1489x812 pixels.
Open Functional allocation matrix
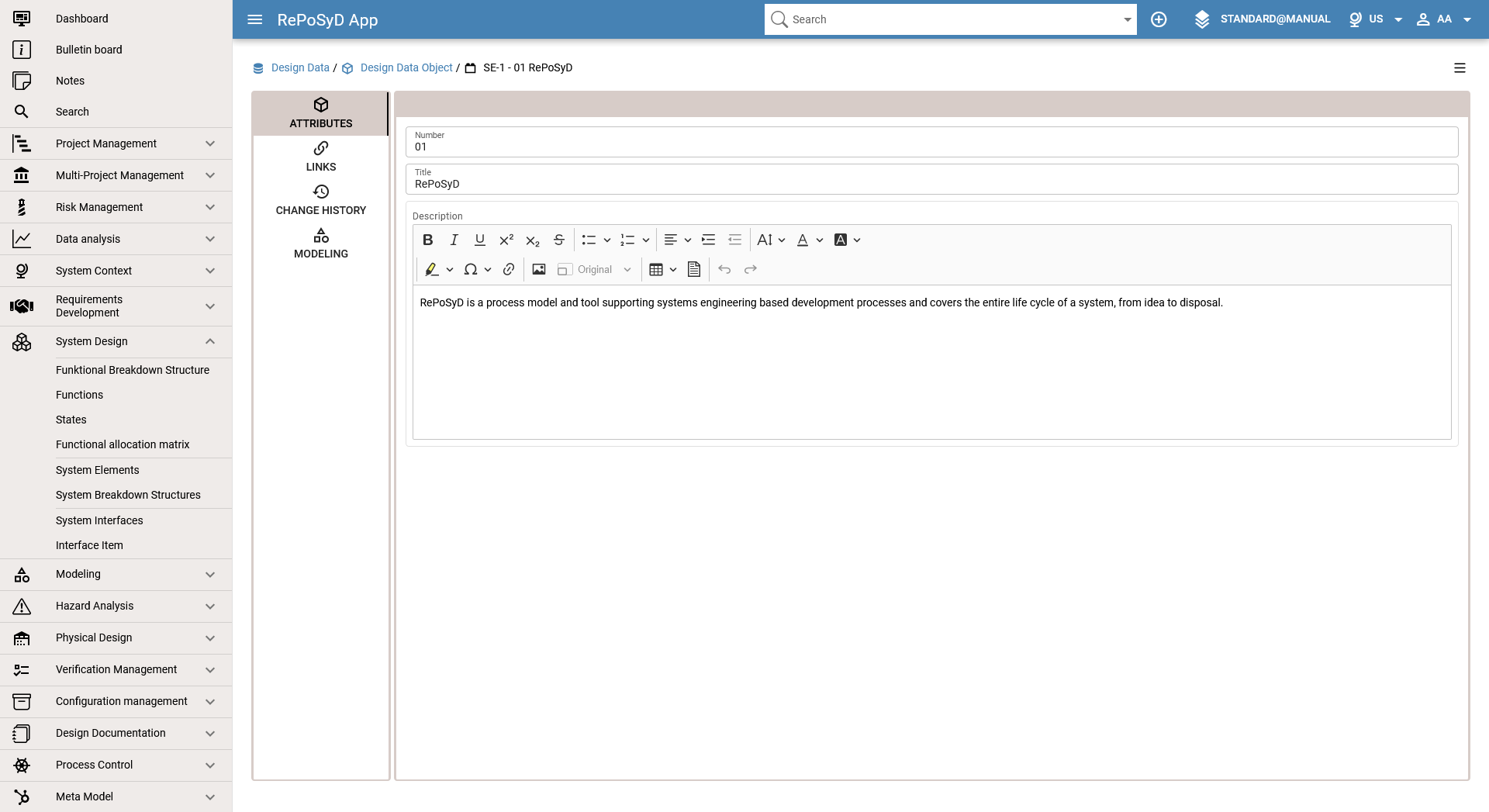(123, 444)
